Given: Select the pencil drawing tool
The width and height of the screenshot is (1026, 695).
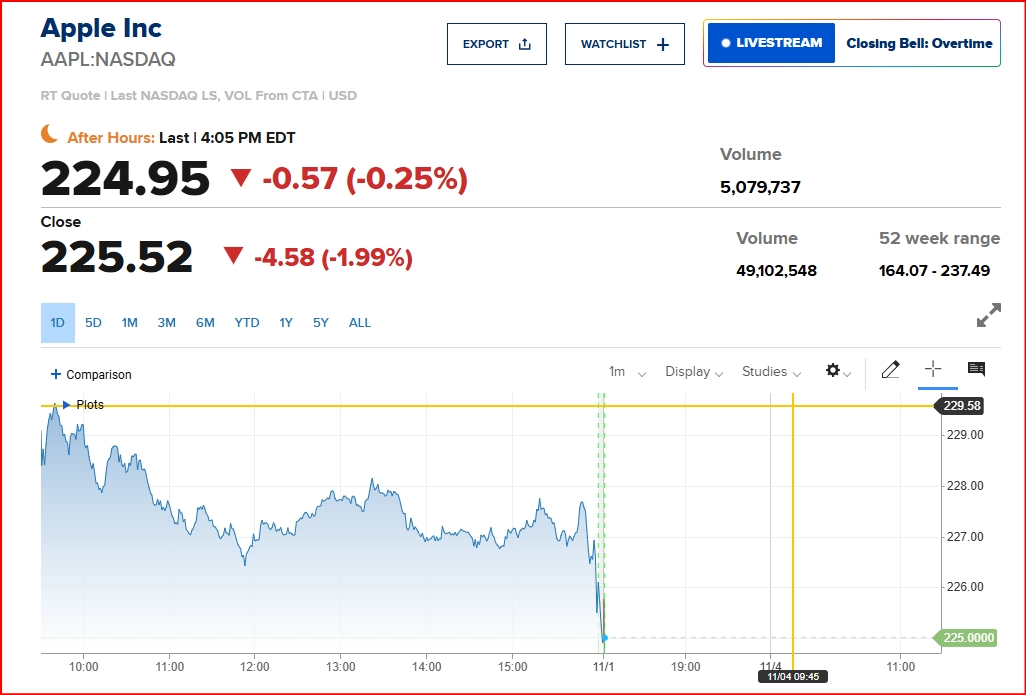Looking at the screenshot, I should pos(890,370).
